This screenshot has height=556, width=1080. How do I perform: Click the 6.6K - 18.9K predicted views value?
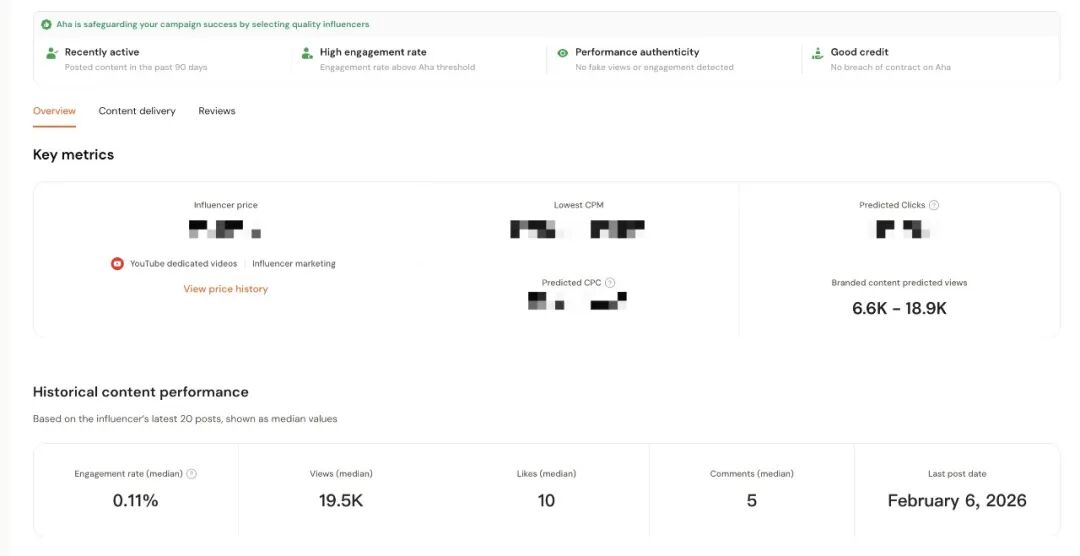(x=899, y=309)
